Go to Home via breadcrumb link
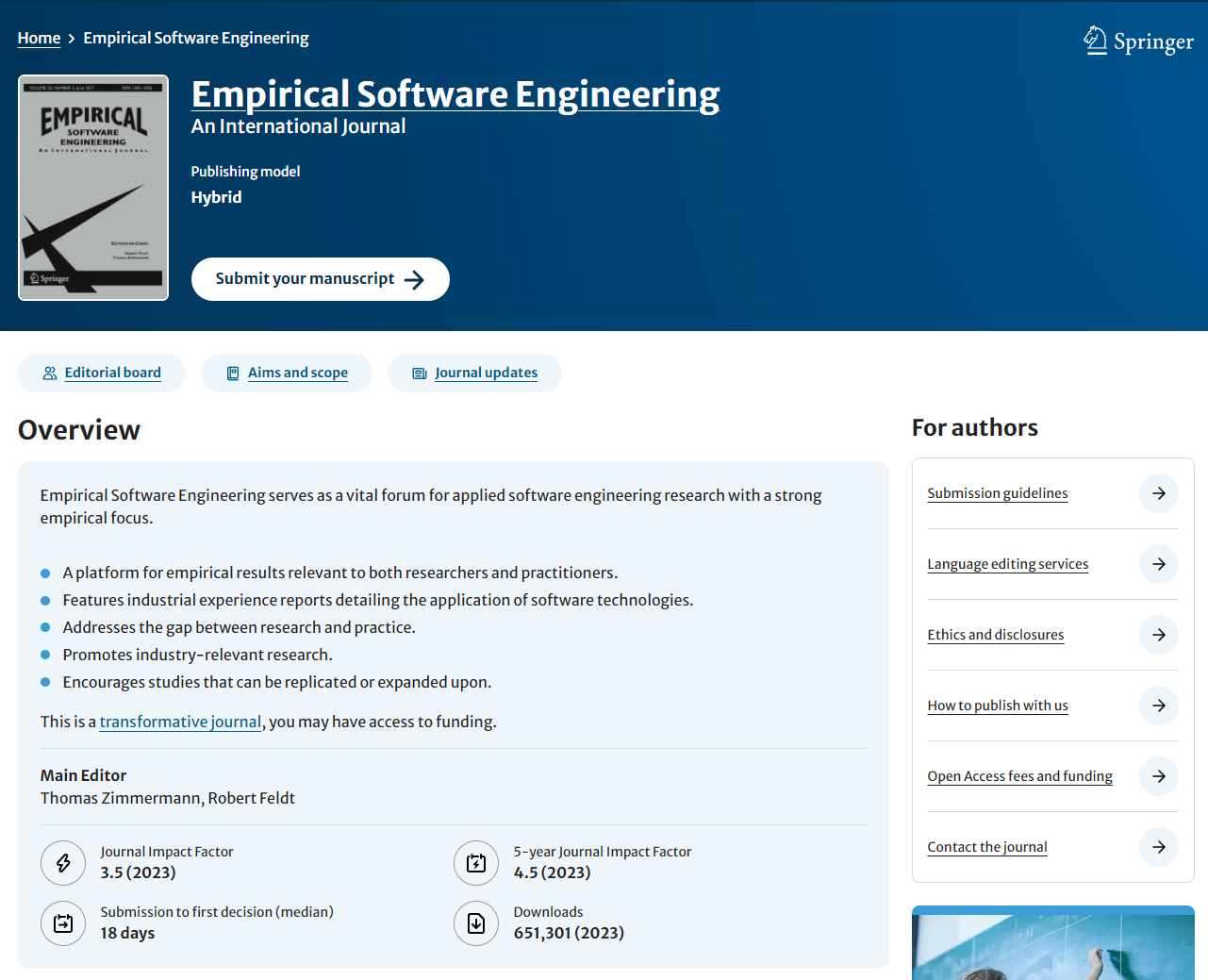Screen dimensions: 1208x980 (x=39, y=38)
